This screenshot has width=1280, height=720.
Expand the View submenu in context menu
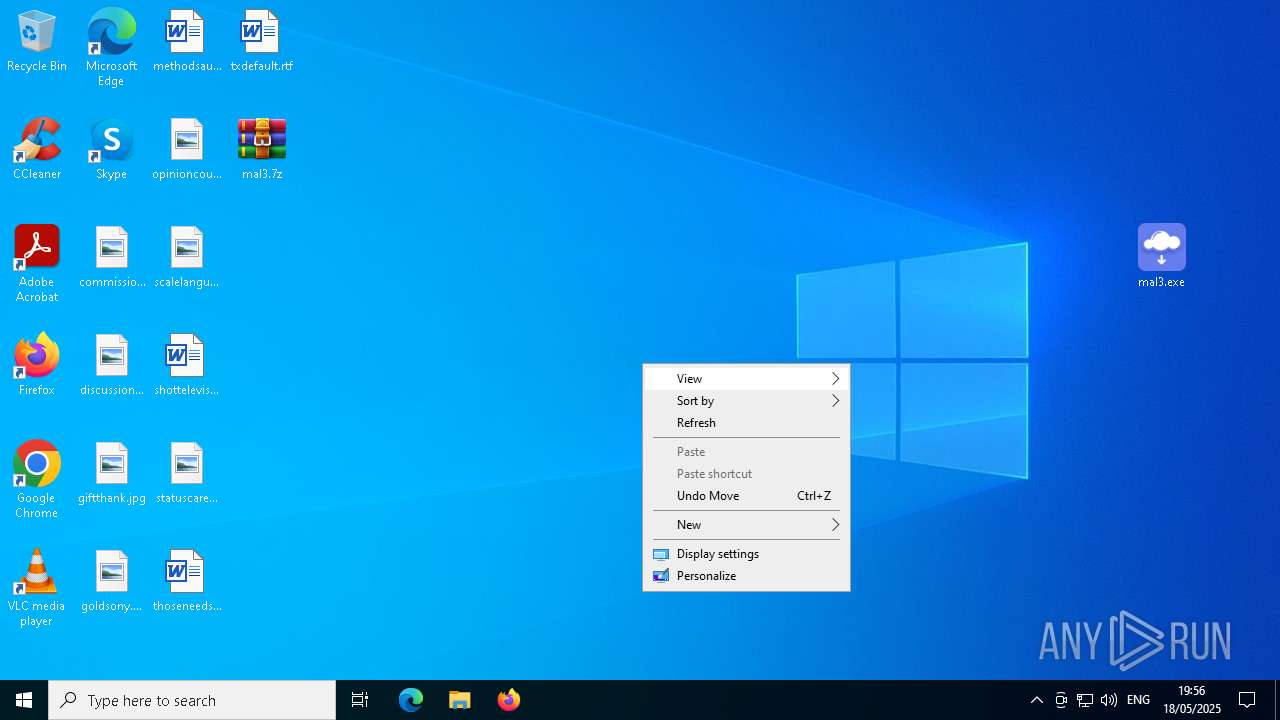click(x=746, y=379)
